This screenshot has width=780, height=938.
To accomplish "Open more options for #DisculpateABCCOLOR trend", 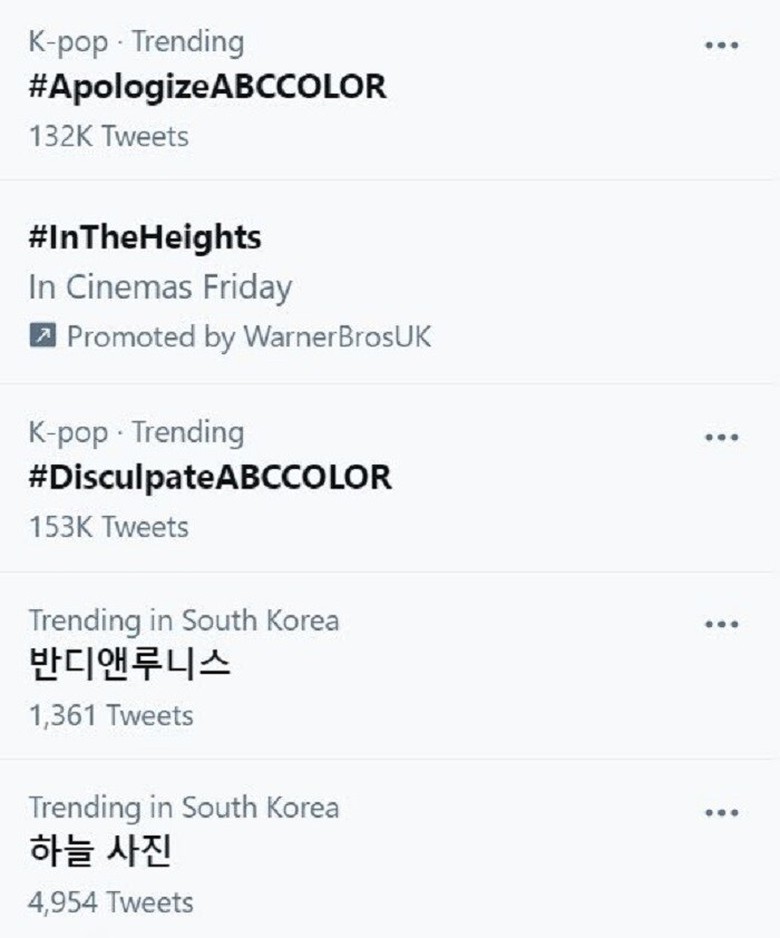I will [721, 437].
